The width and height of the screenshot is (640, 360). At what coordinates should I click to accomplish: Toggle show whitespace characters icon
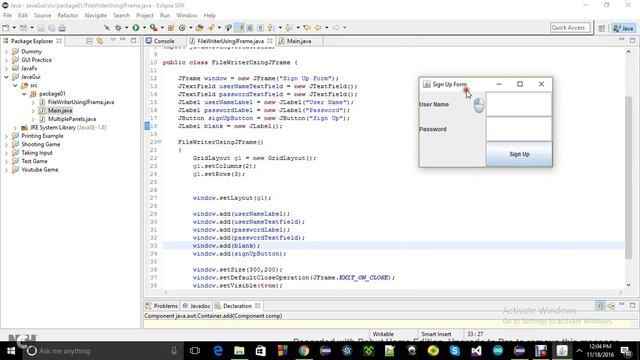point(260,27)
